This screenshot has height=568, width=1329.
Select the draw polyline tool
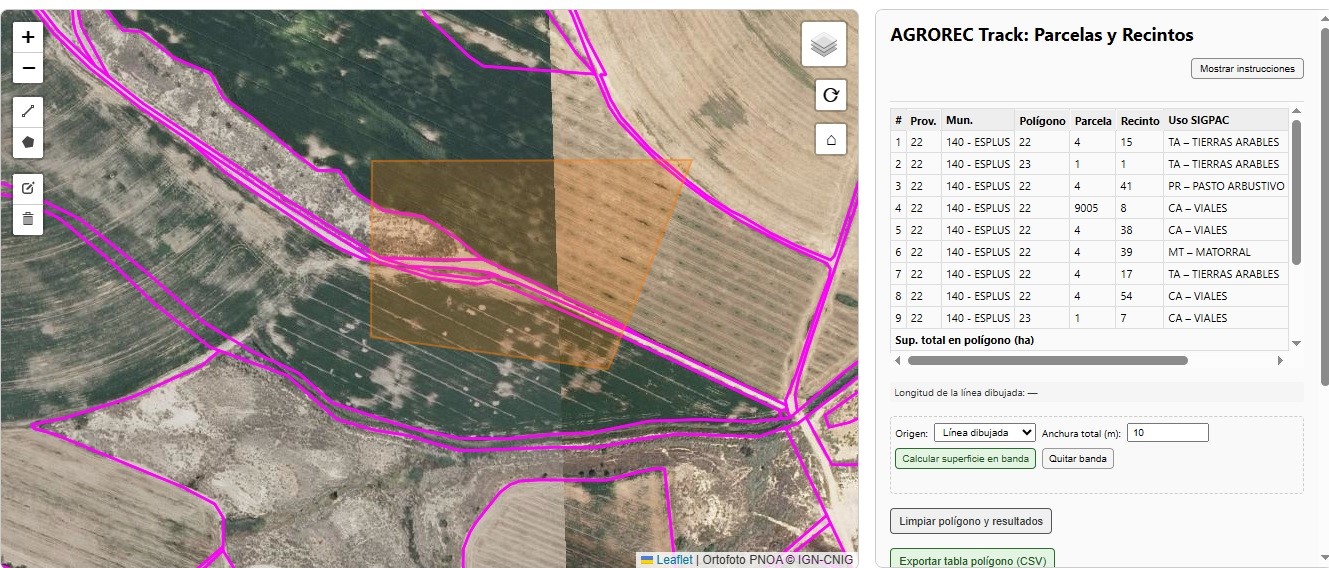28,112
